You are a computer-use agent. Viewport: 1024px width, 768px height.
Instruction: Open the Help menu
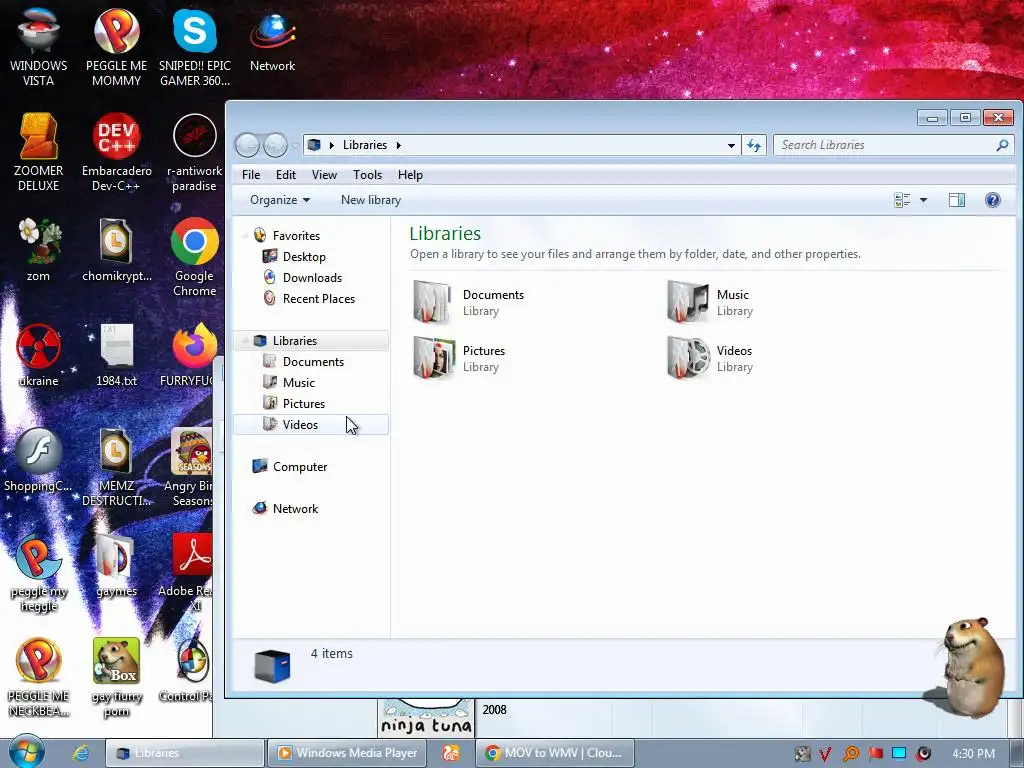[410, 175]
